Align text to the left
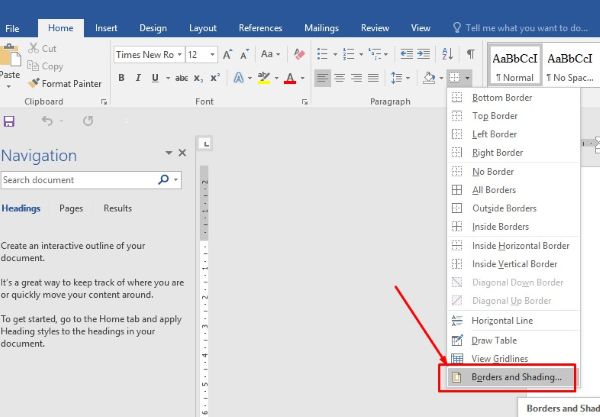 pyautogui.click(x=322, y=78)
